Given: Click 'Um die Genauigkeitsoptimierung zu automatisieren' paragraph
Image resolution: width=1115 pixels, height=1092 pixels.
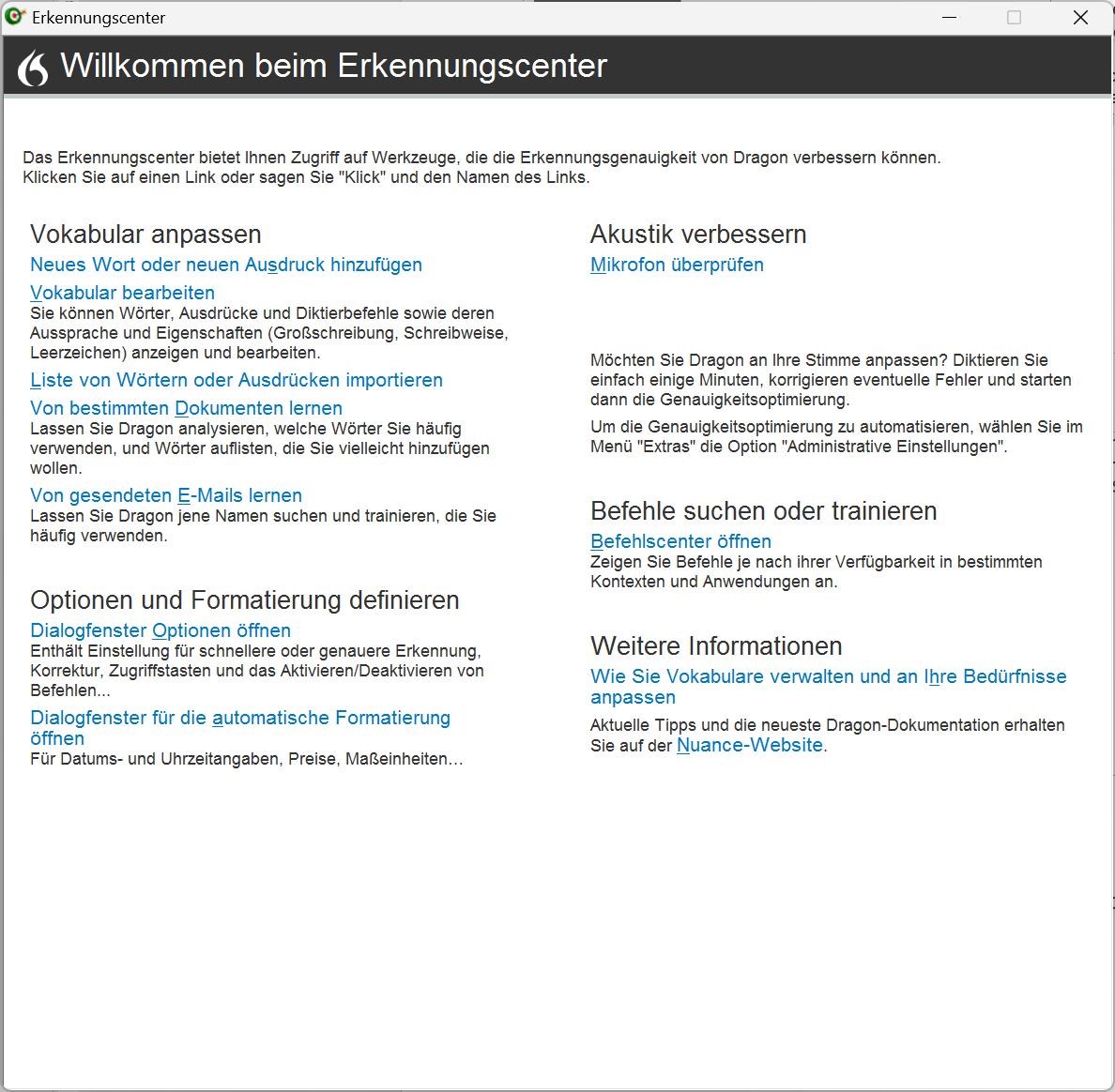Looking at the screenshot, I should pos(836,437).
